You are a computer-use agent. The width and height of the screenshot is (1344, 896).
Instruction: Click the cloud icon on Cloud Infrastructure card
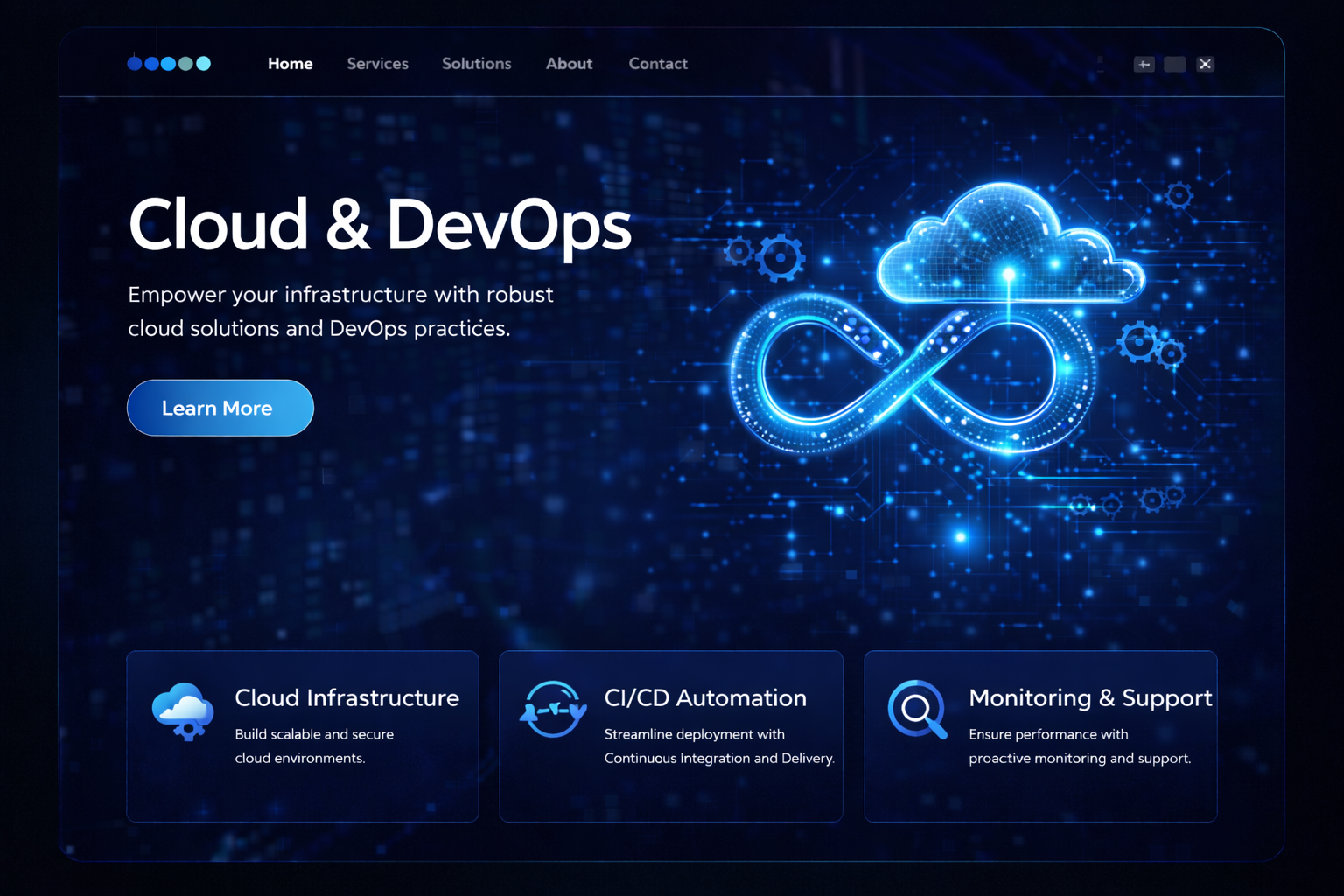coord(181,711)
